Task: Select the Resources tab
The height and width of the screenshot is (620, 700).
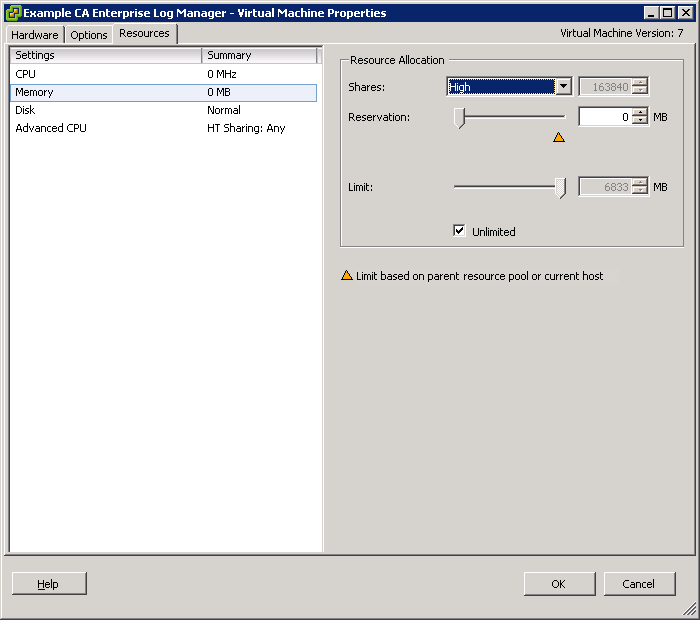Action: tap(144, 34)
